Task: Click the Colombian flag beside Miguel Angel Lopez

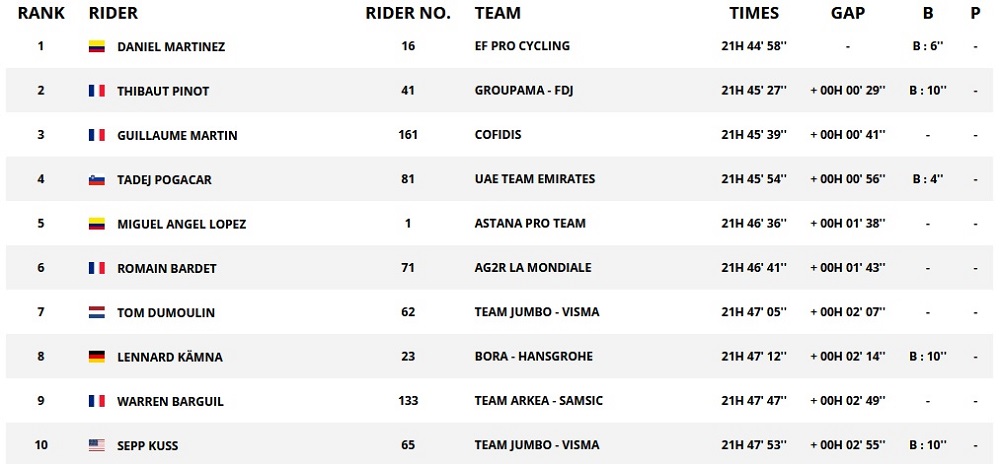Action: click(x=97, y=224)
